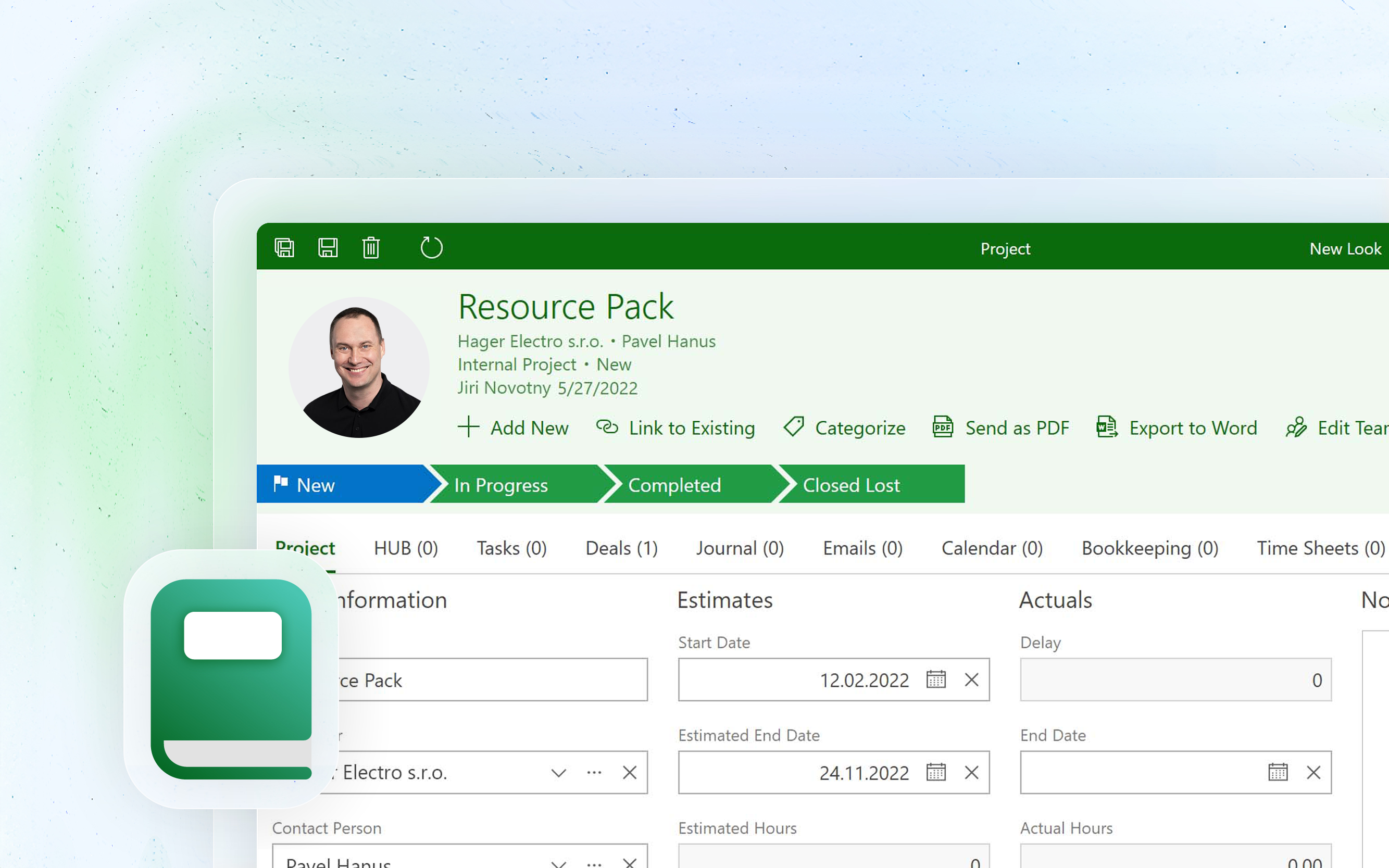This screenshot has height=868, width=1389.
Task: Switch to the HUB (0) tab
Action: tap(406, 548)
